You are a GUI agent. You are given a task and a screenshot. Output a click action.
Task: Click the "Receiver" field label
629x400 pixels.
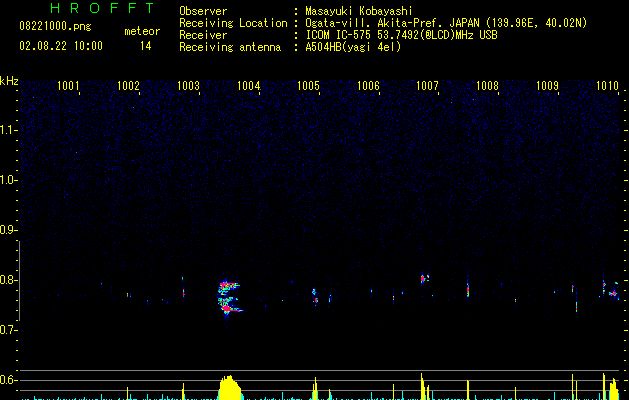tap(203, 35)
